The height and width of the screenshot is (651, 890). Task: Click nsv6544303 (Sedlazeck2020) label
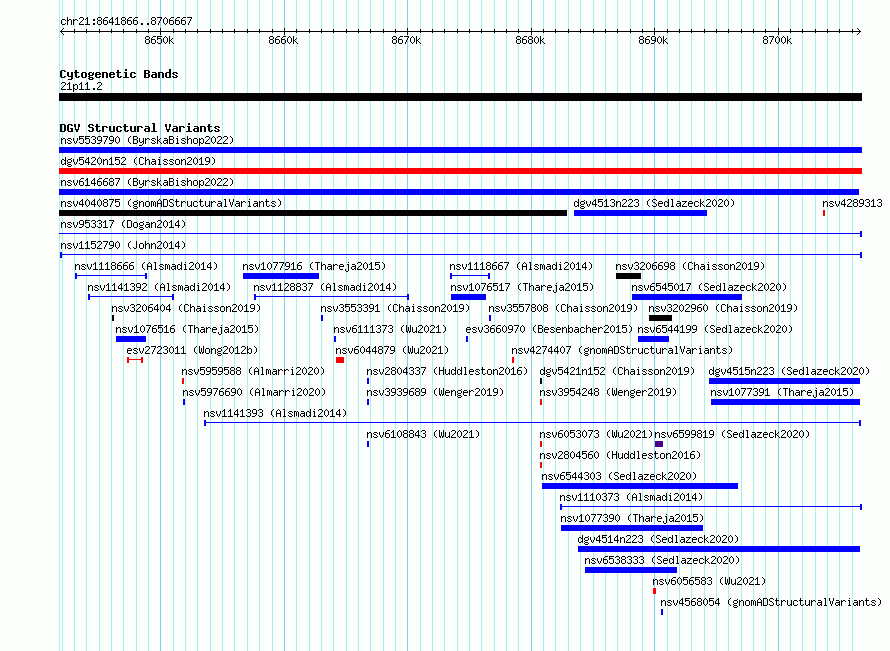619,476
